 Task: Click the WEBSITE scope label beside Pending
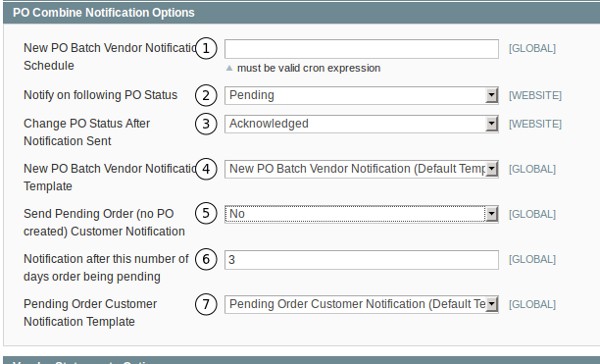[535, 95]
